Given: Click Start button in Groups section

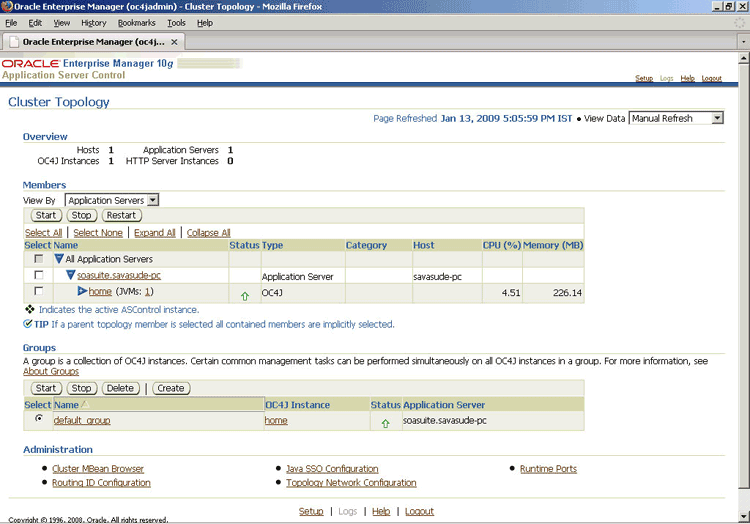Looking at the screenshot, I should tap(46, 388).
